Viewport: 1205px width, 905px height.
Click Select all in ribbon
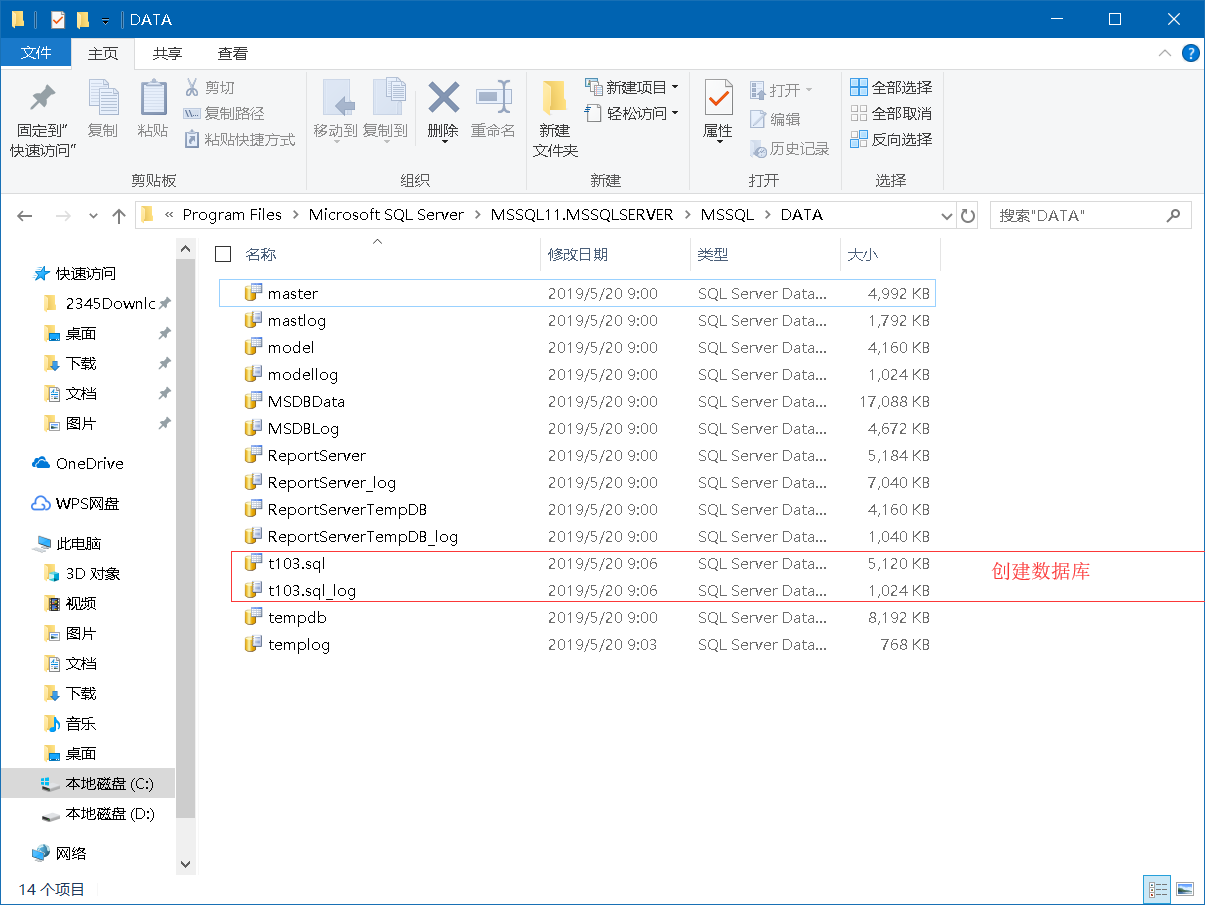pos(891,87)
